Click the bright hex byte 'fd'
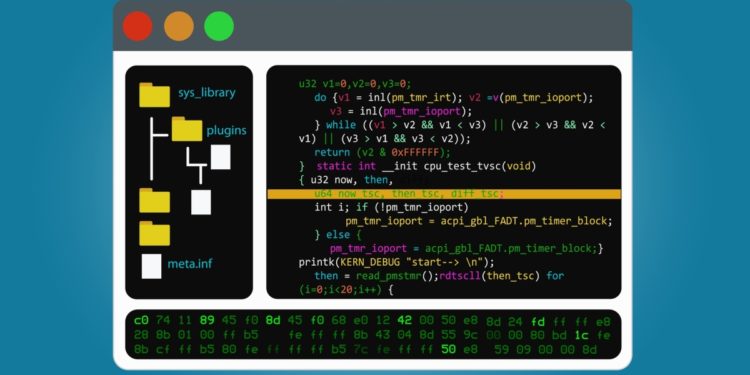 tap(538, 321)
